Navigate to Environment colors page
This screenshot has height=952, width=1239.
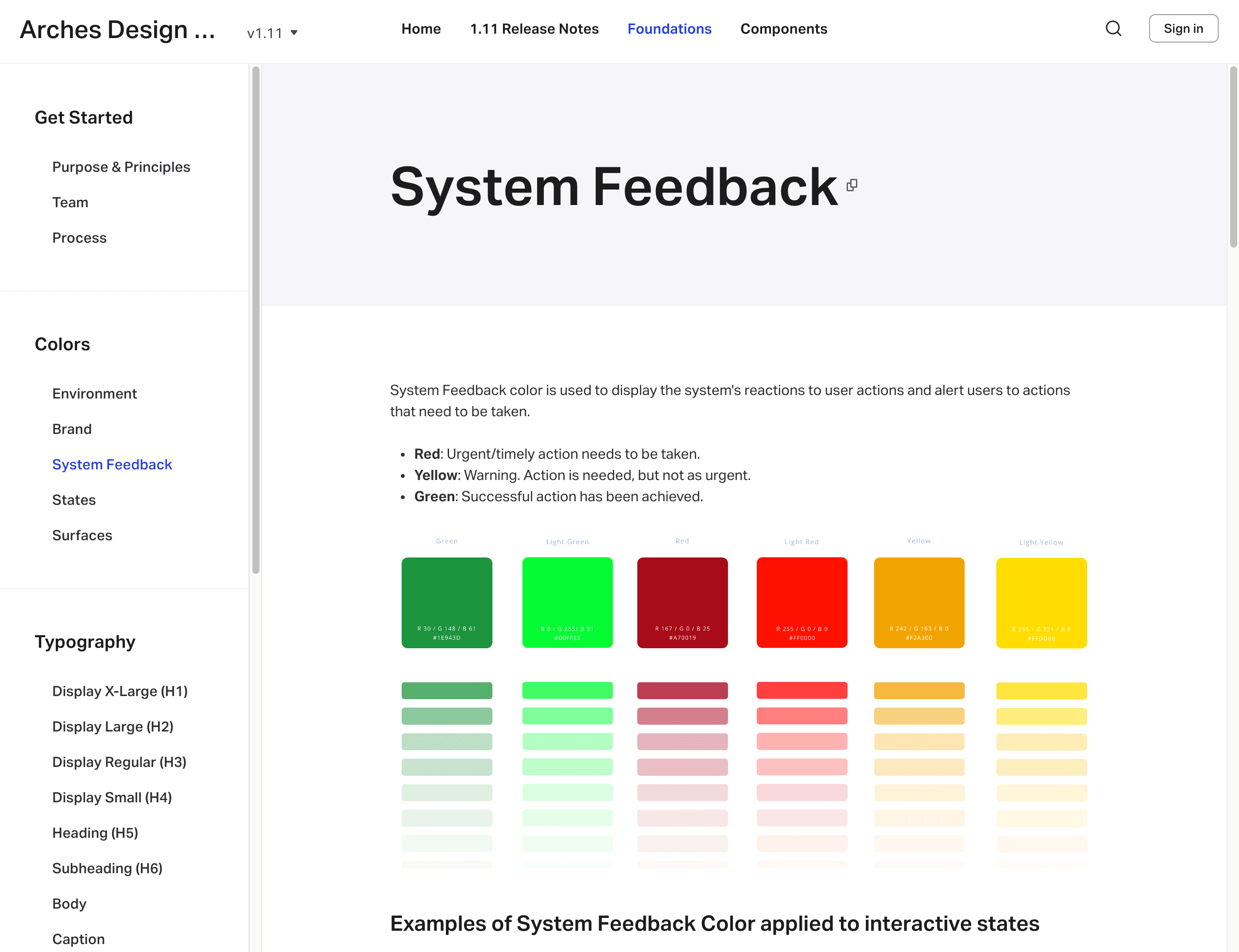click(94, 393)
